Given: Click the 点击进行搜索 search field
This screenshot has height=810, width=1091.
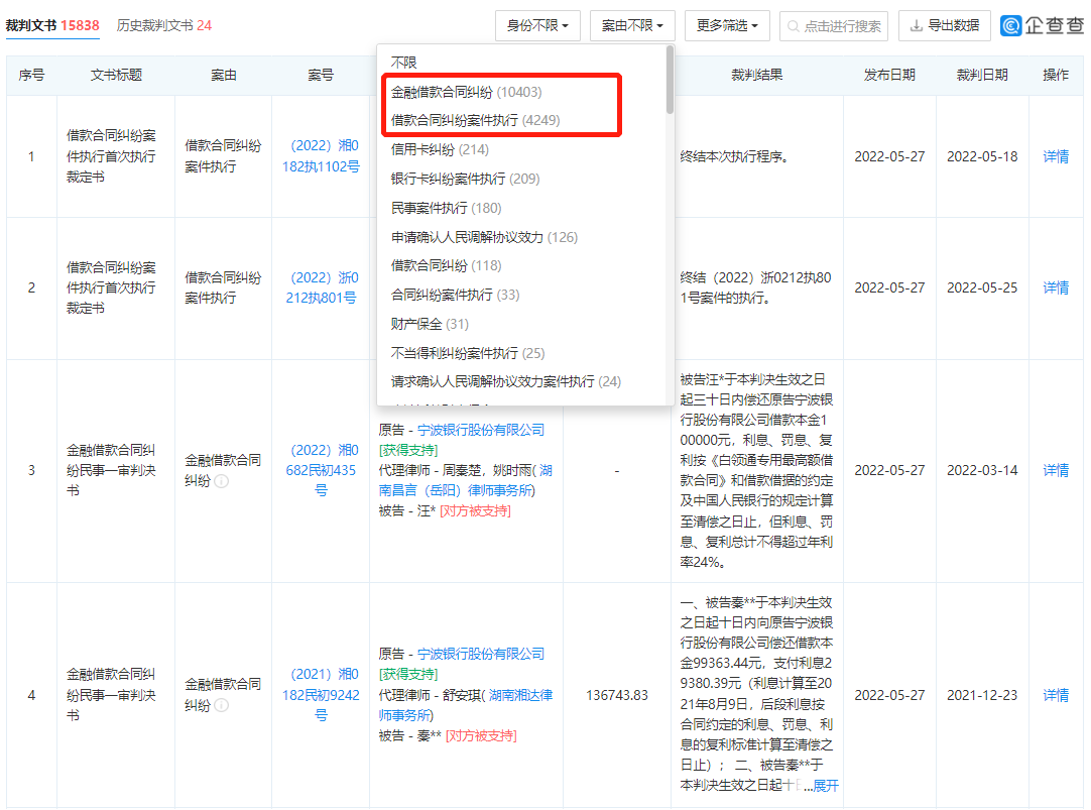Looking at the screenshot, I should point(834,26).
